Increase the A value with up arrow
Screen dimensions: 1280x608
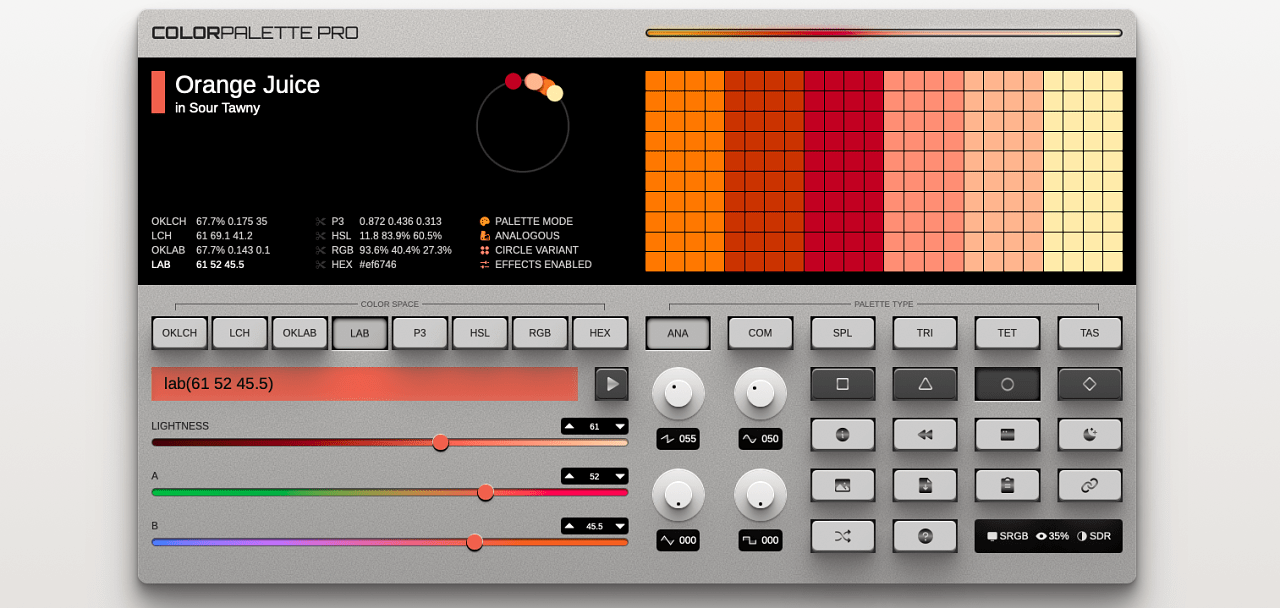coord(570,476)
